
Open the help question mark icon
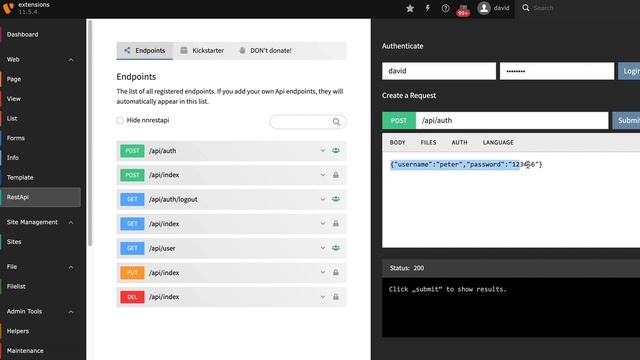point(445,8)
